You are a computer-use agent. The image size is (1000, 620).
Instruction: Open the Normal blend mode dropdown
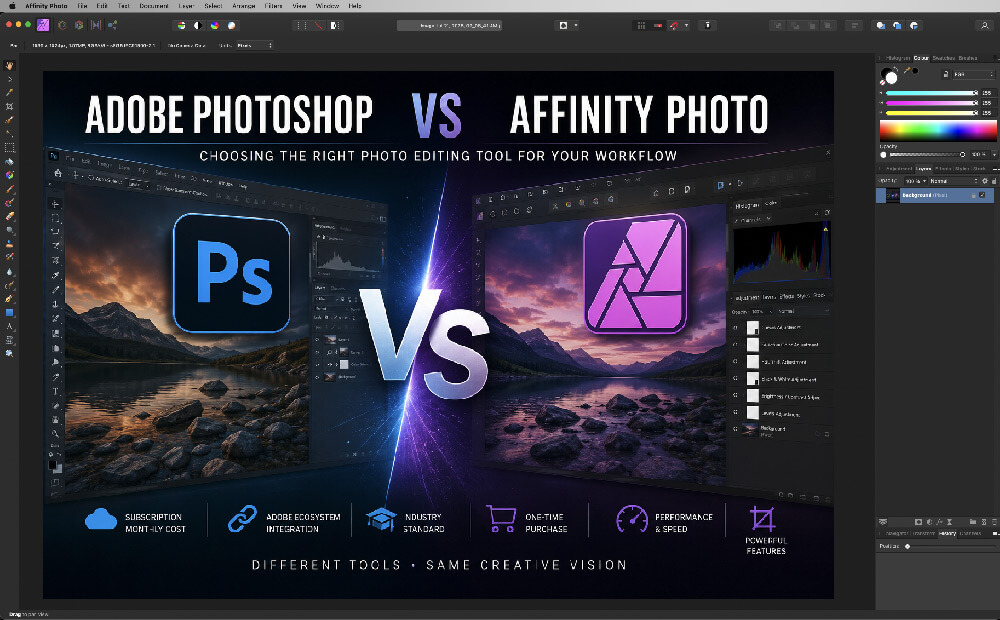(x=953, y=181)
